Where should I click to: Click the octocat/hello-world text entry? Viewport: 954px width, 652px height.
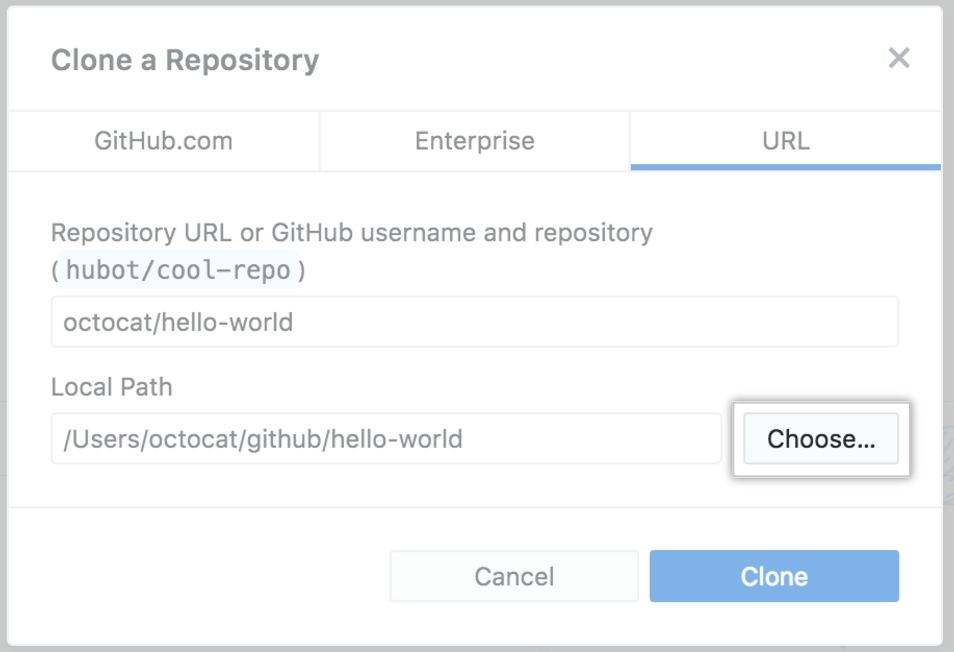pyautogui.click(x=474, y=321)
